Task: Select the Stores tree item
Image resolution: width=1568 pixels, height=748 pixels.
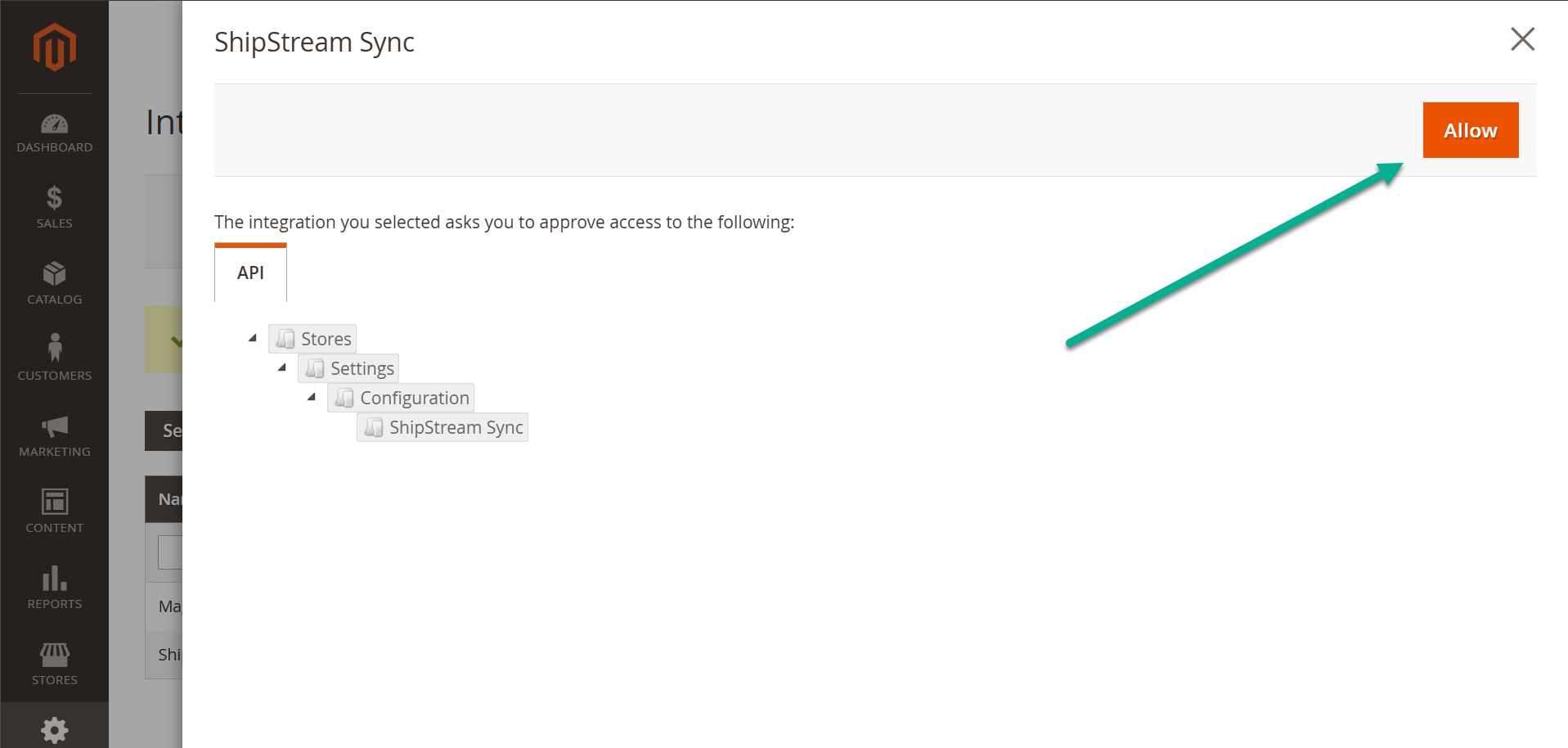Action: 326,339
